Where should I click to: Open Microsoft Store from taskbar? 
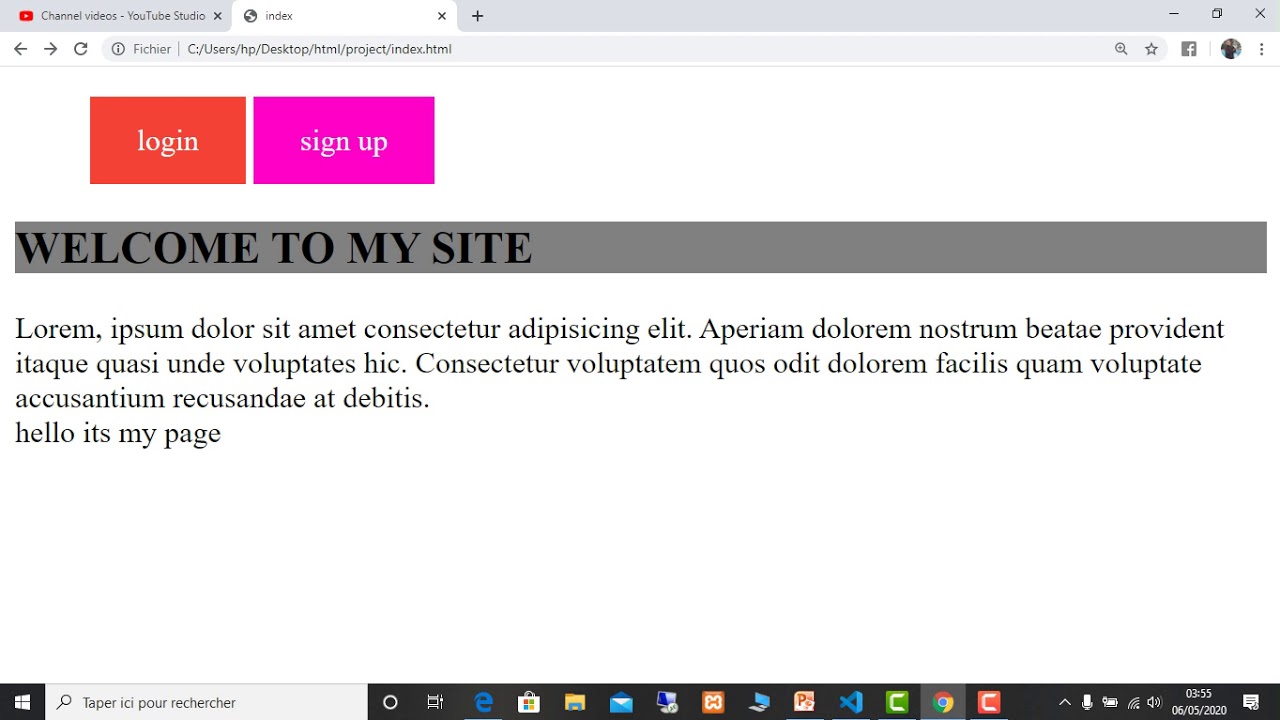coord(529,702)
